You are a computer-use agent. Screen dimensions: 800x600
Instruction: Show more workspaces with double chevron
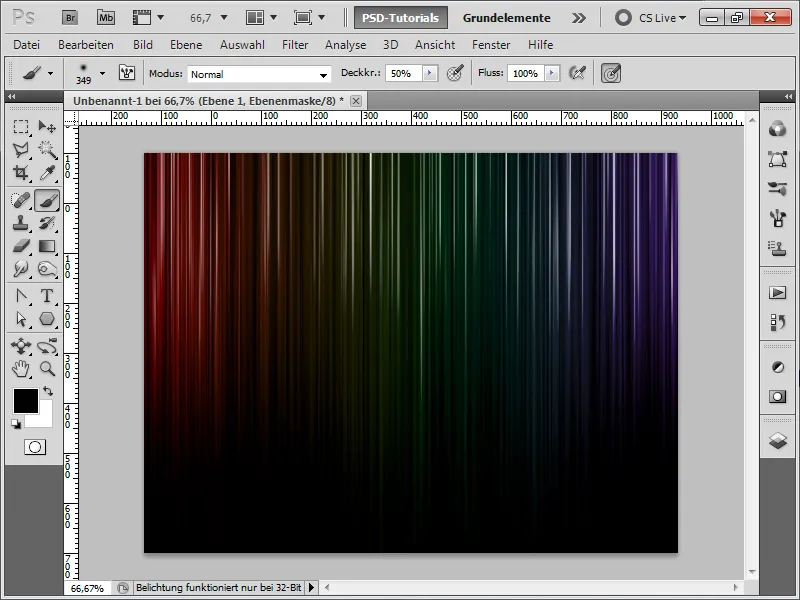[579, 18]
